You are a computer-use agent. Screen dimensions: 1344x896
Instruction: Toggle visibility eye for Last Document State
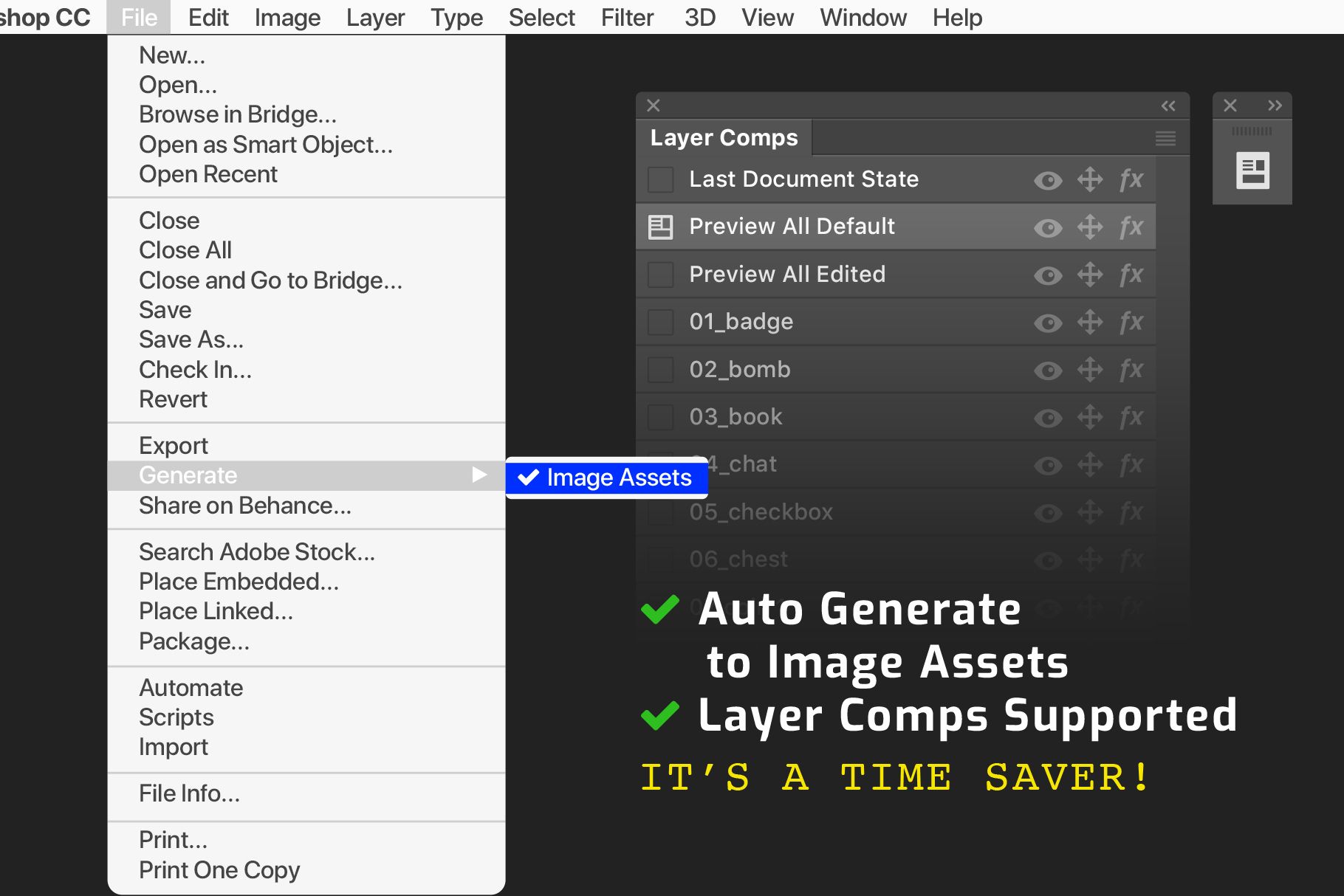point(1048,180)
